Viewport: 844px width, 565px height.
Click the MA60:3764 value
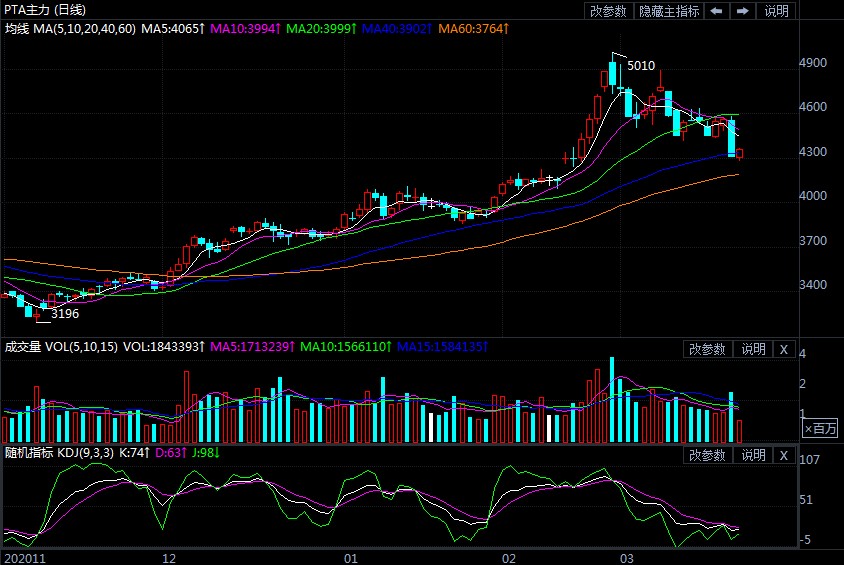point(473,29)
